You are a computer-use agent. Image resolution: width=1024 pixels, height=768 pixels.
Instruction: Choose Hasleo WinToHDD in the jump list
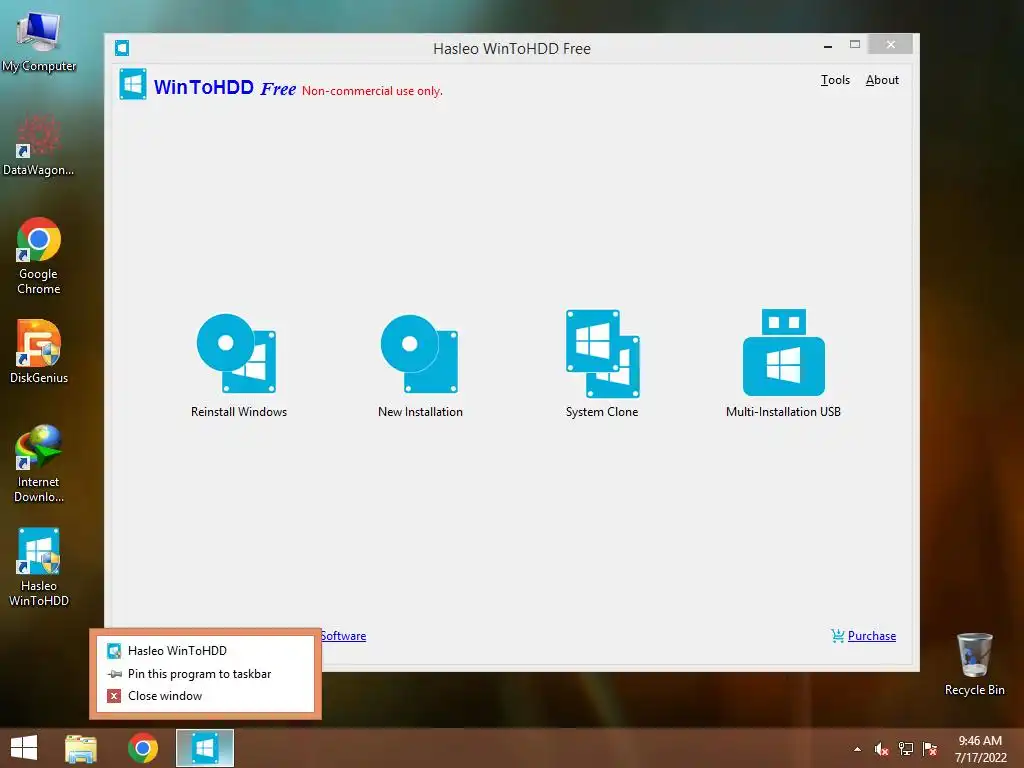(205, 650)
